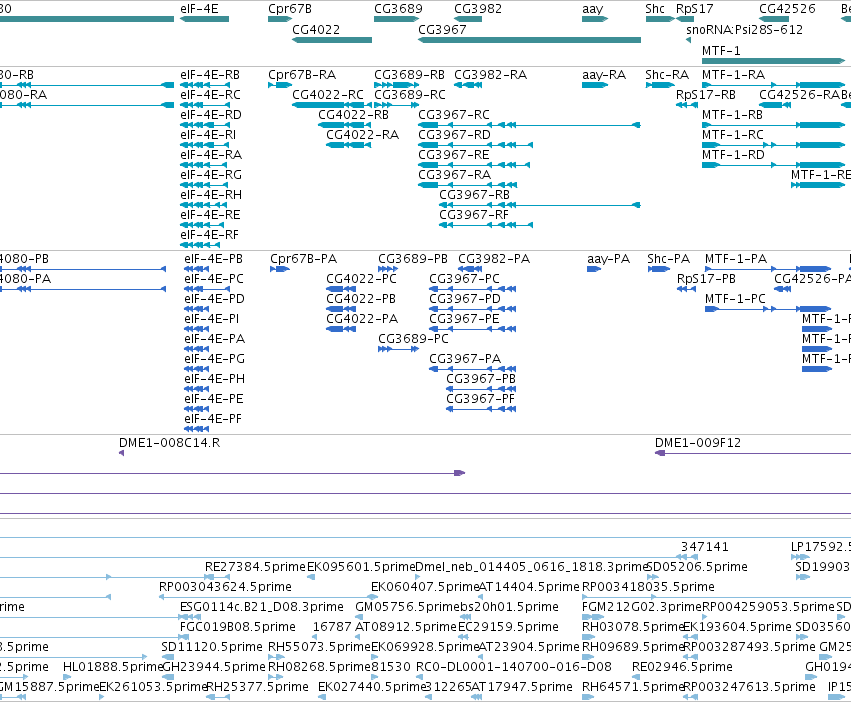Open the CG3967-RE transcript label

click(x=454, y=155)
